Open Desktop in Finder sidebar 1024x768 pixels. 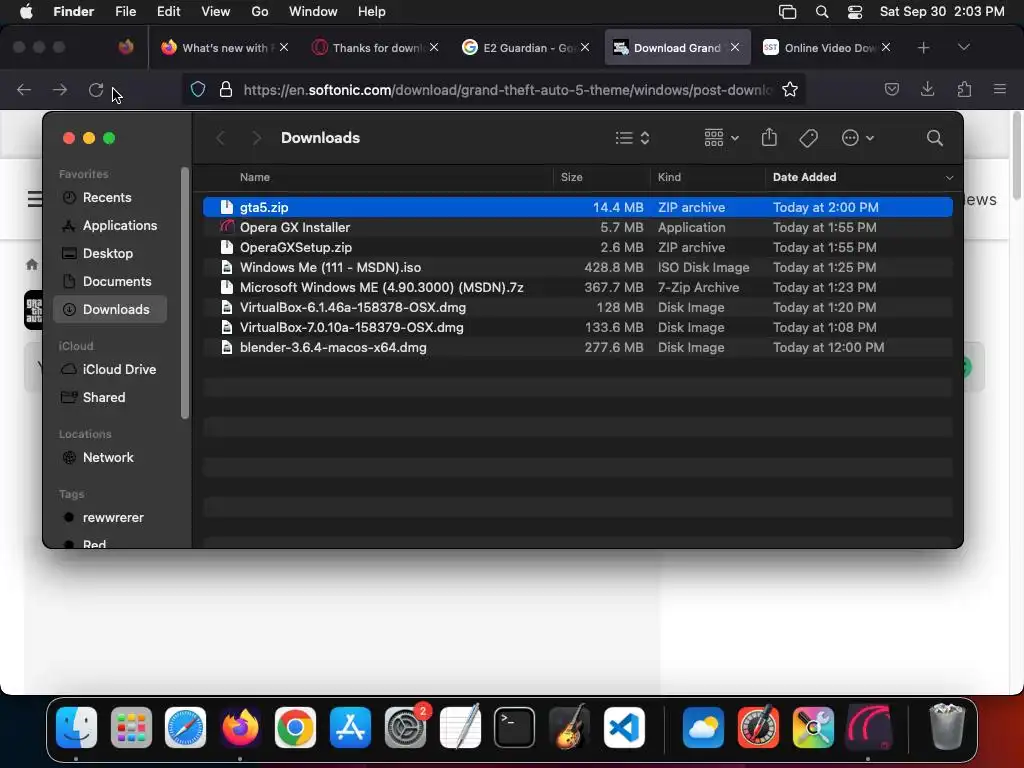(110, 253)
